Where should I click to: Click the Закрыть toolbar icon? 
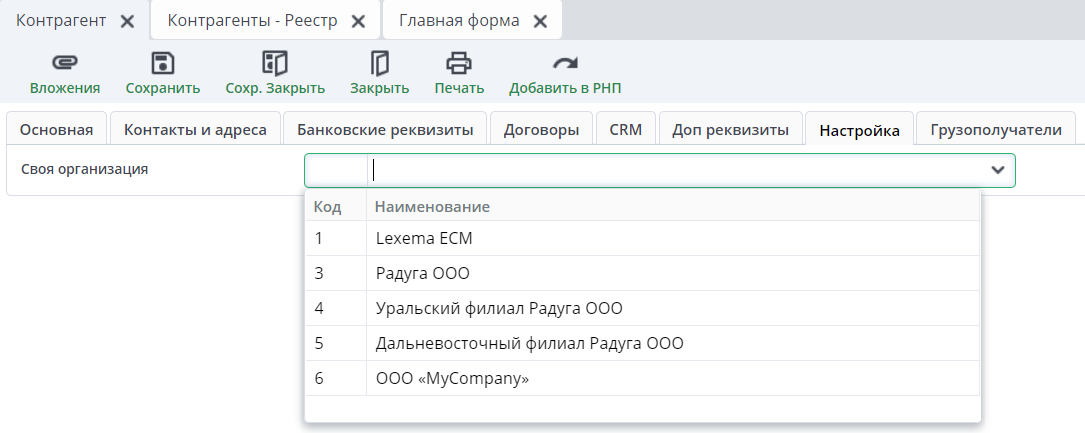click(379, 64)
